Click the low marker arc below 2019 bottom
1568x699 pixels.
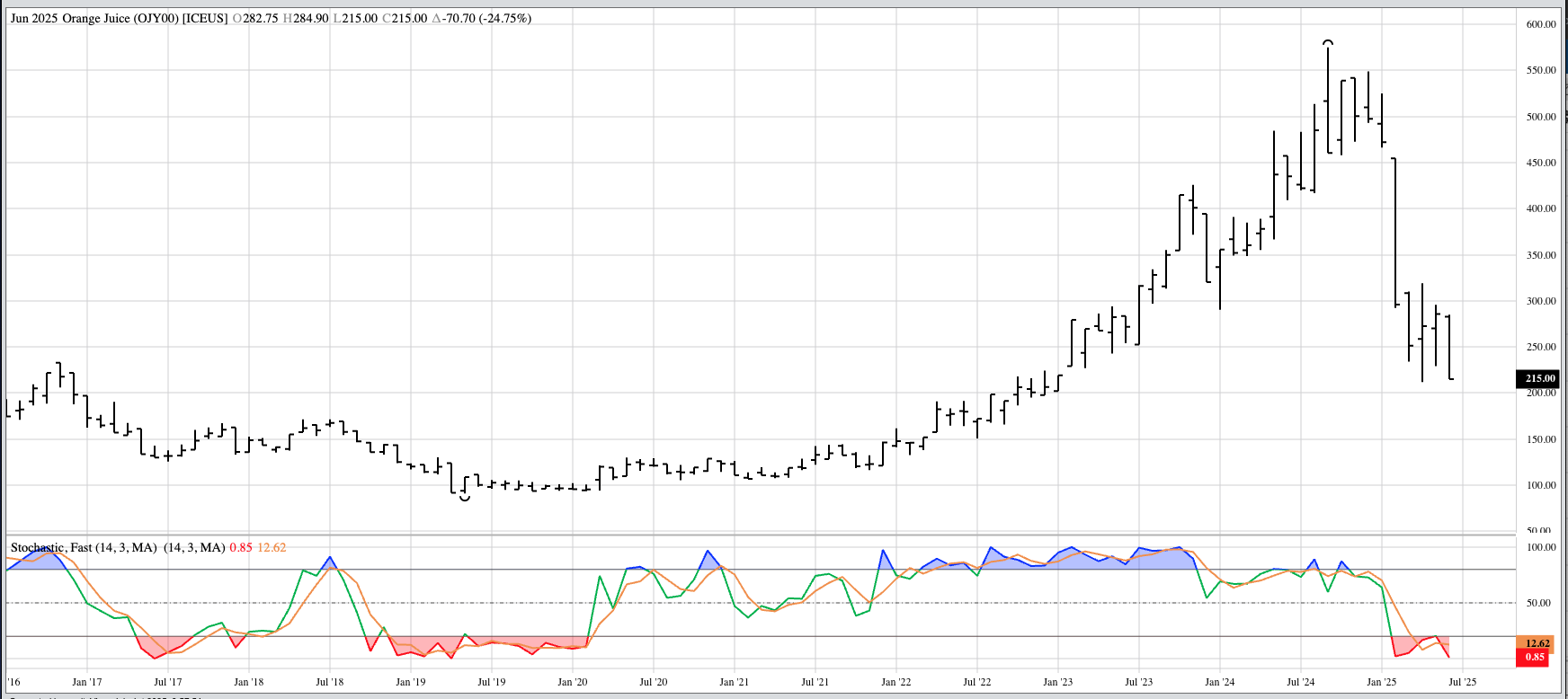pos(464,498)
